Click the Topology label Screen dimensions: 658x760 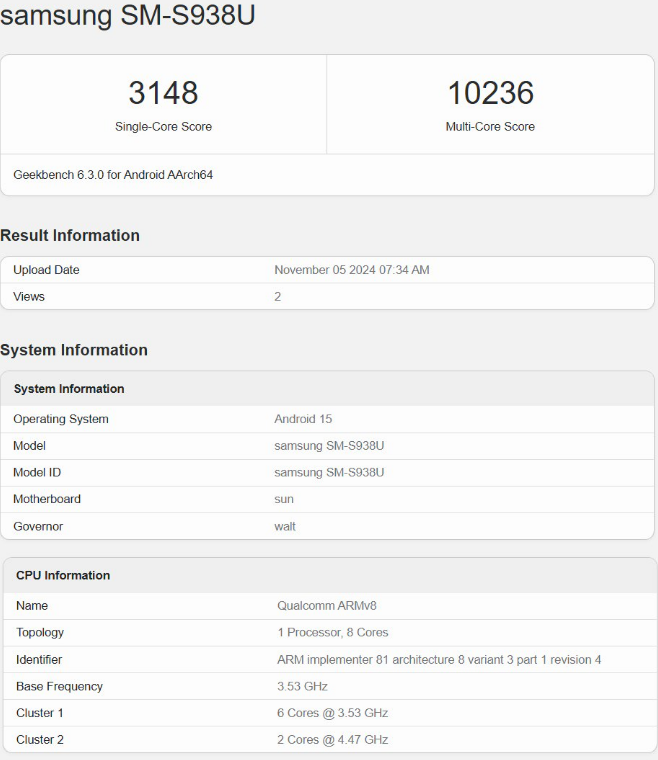pos(40,633)
